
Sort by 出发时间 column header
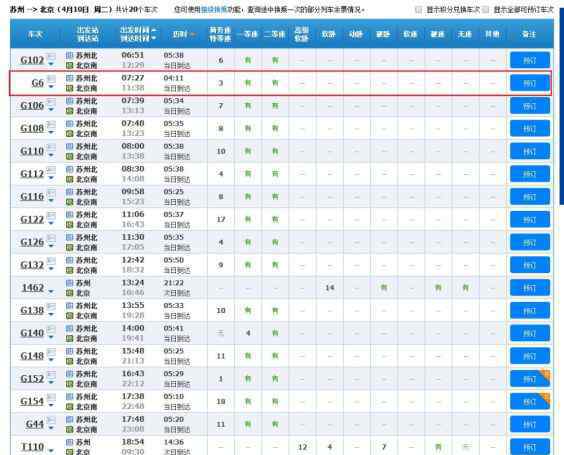click(138, 29)
